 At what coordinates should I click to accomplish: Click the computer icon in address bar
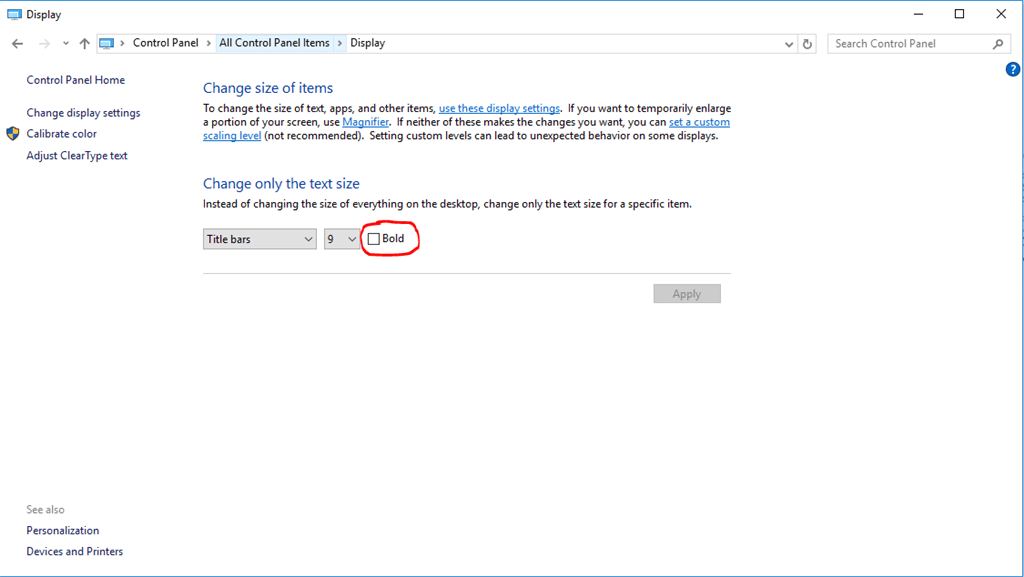106,43
